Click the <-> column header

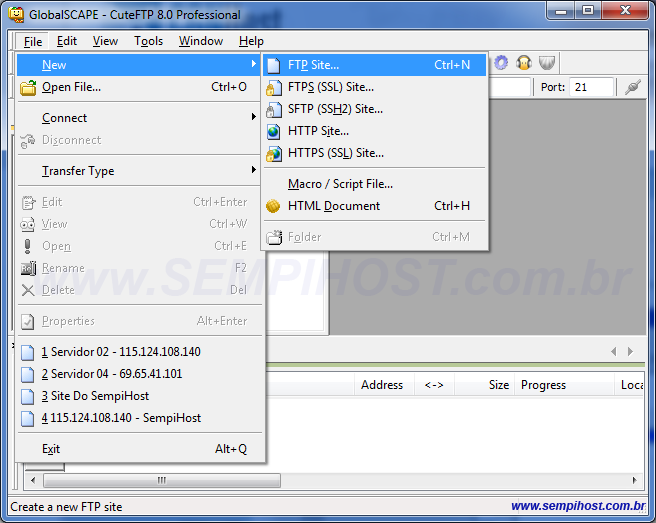click(434, 385)
